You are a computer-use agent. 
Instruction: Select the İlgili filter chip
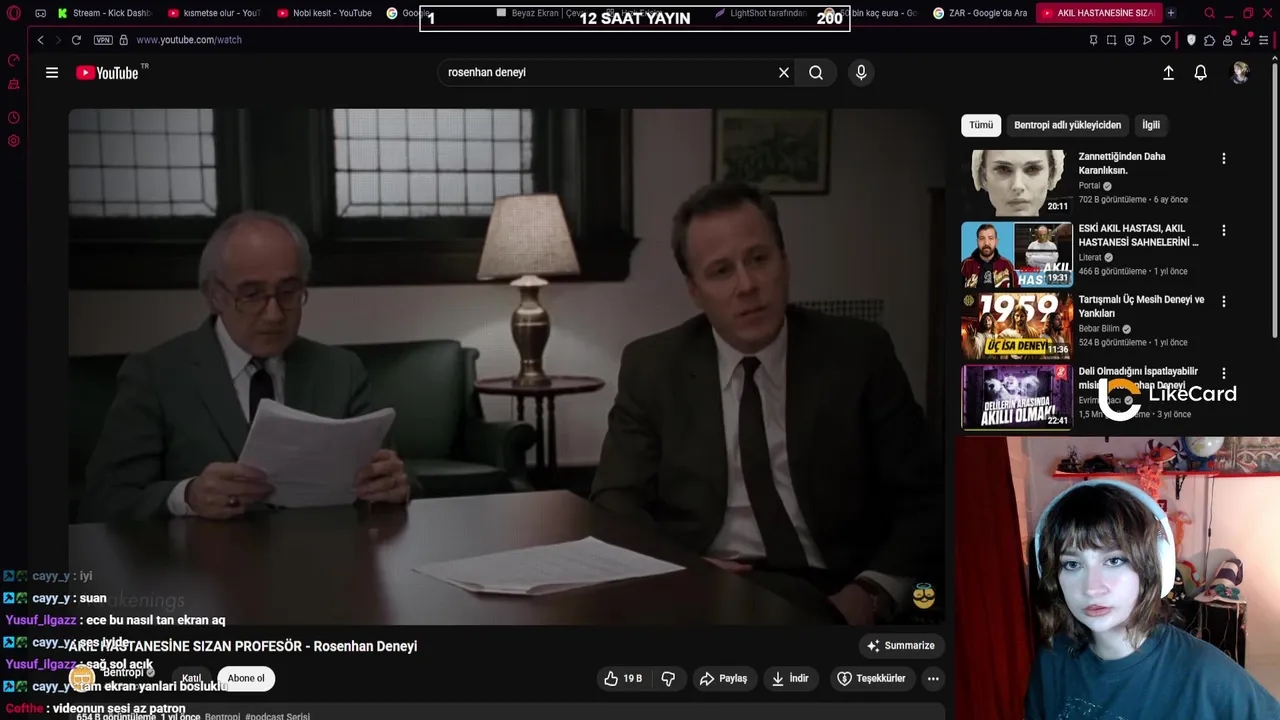[x=1151, y=125]
